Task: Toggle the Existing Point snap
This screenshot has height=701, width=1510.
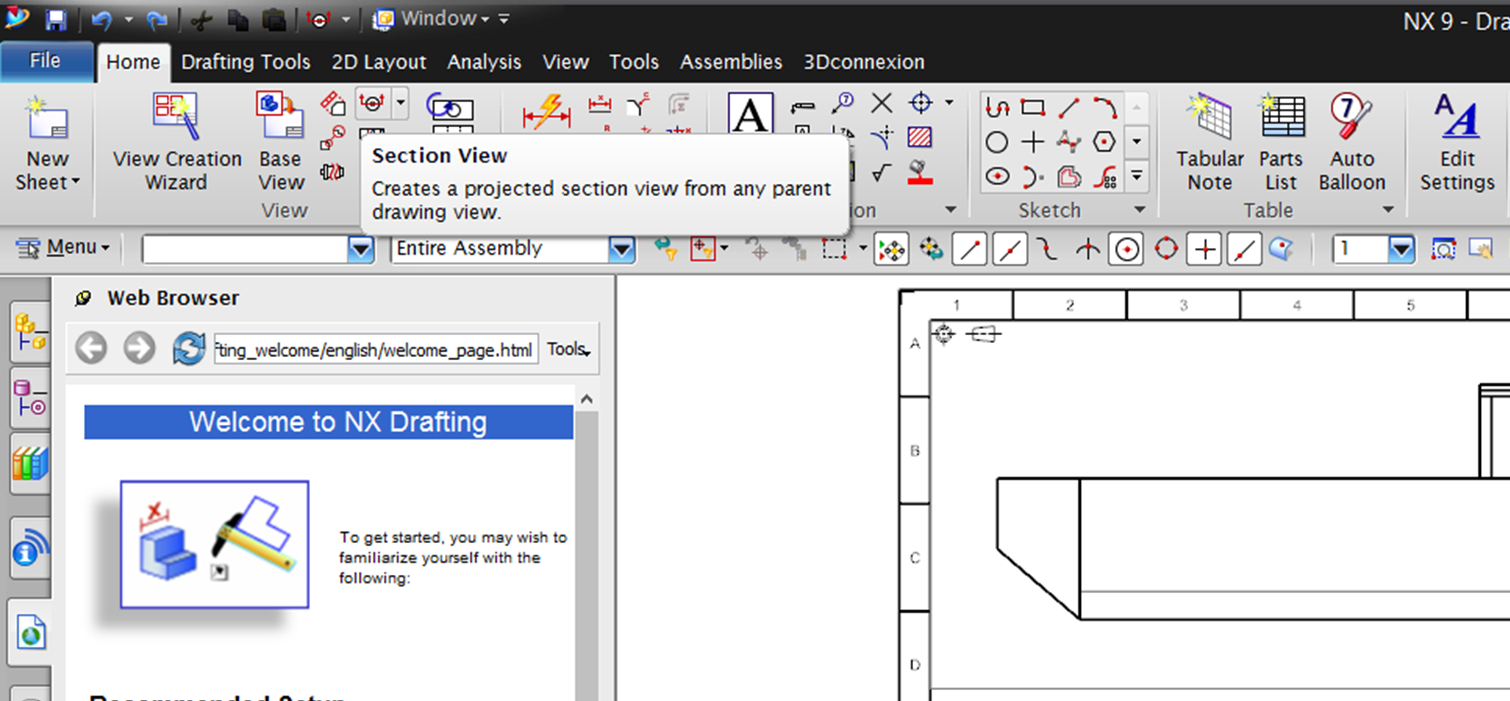Action: click(1205, 249)
